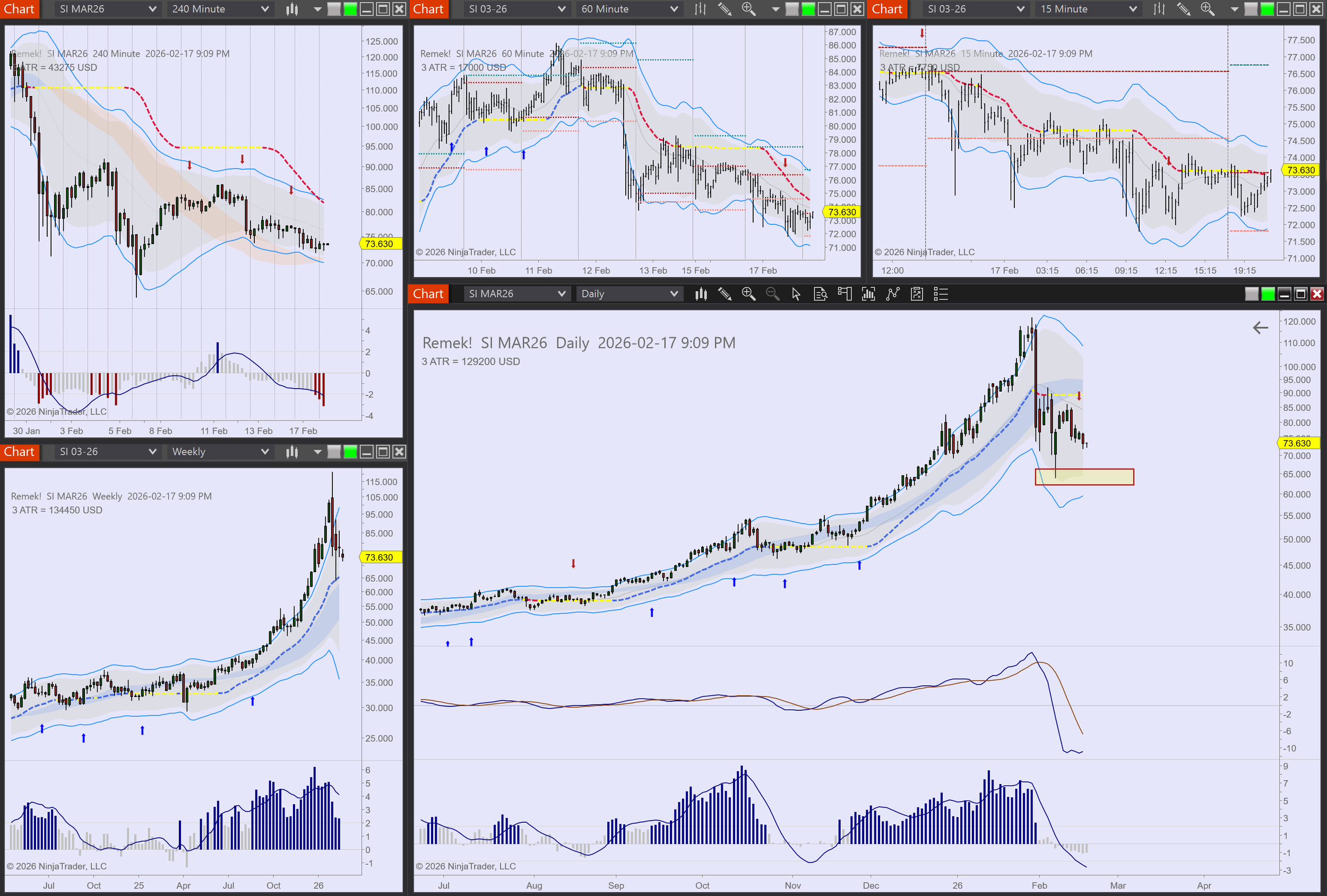Image resolution: width=1327 pixels, height=896 pixels.
Task: Click the yellow highlighted rectangle on Daily chart
Action: click(1084, 477)
